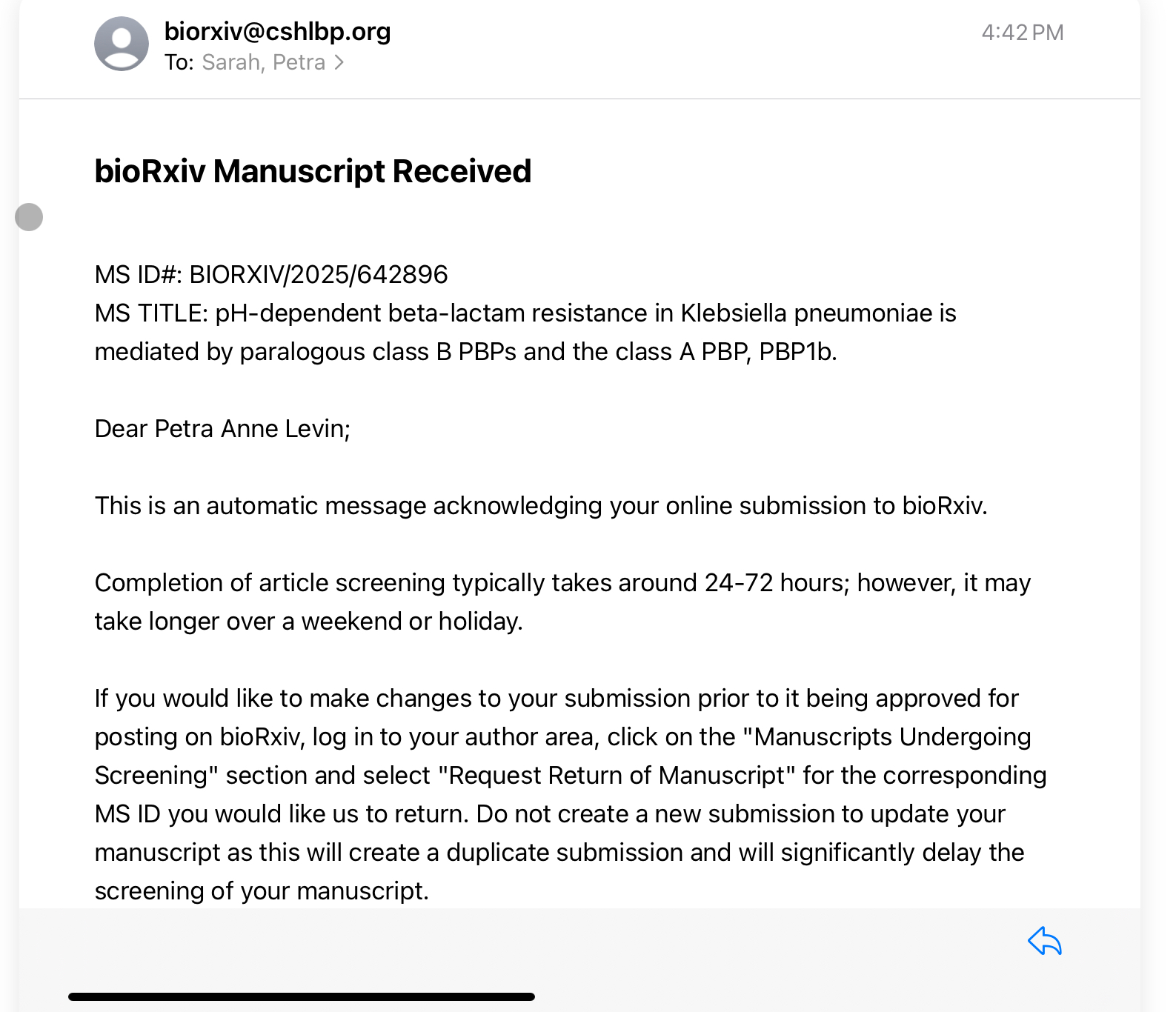Click the "24-72 hours" screening time text
Image resolution: width=1176 pixels, height=1012 pixels.
775,583
